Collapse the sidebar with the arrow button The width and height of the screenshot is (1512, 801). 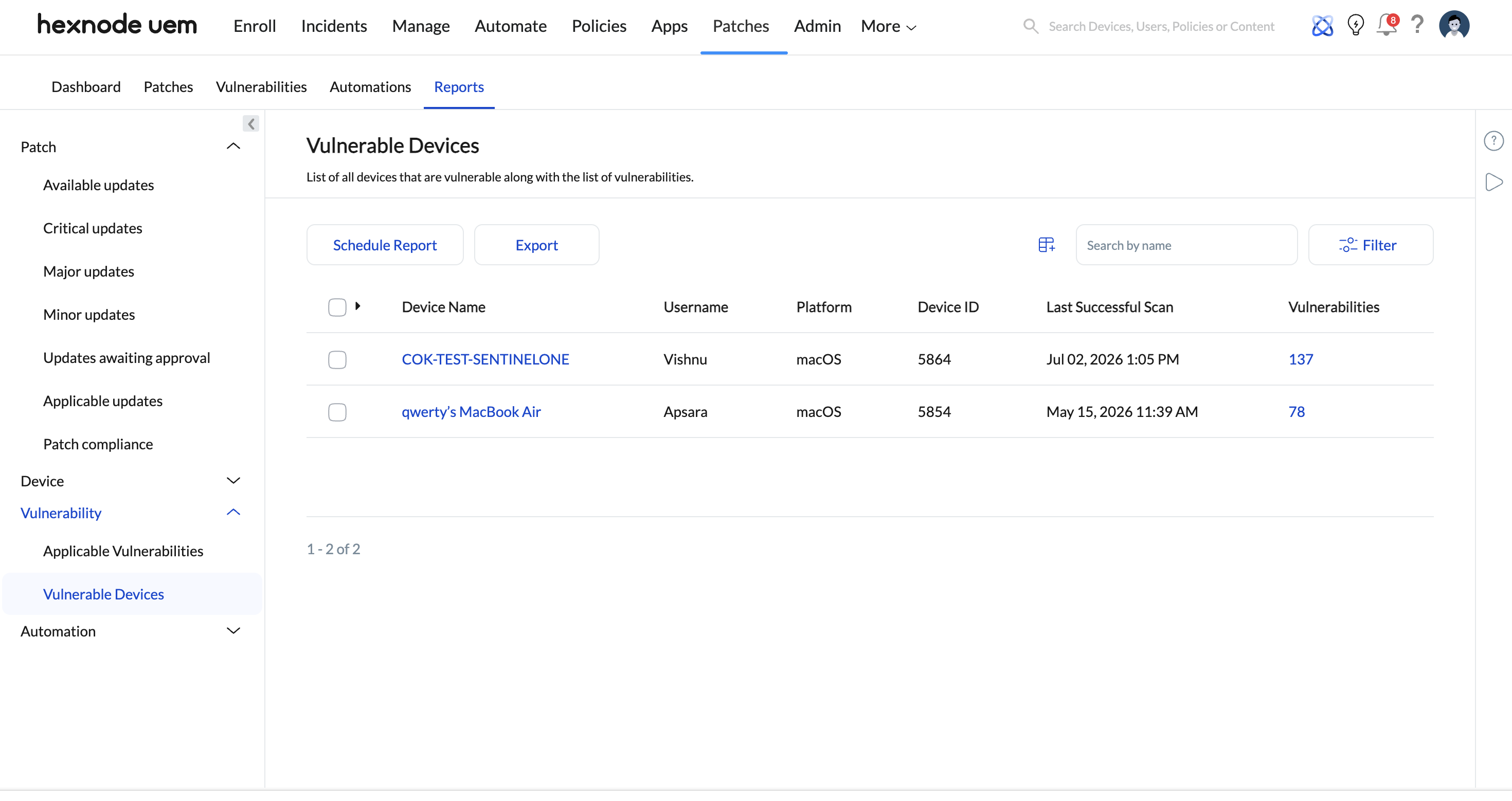250,123
